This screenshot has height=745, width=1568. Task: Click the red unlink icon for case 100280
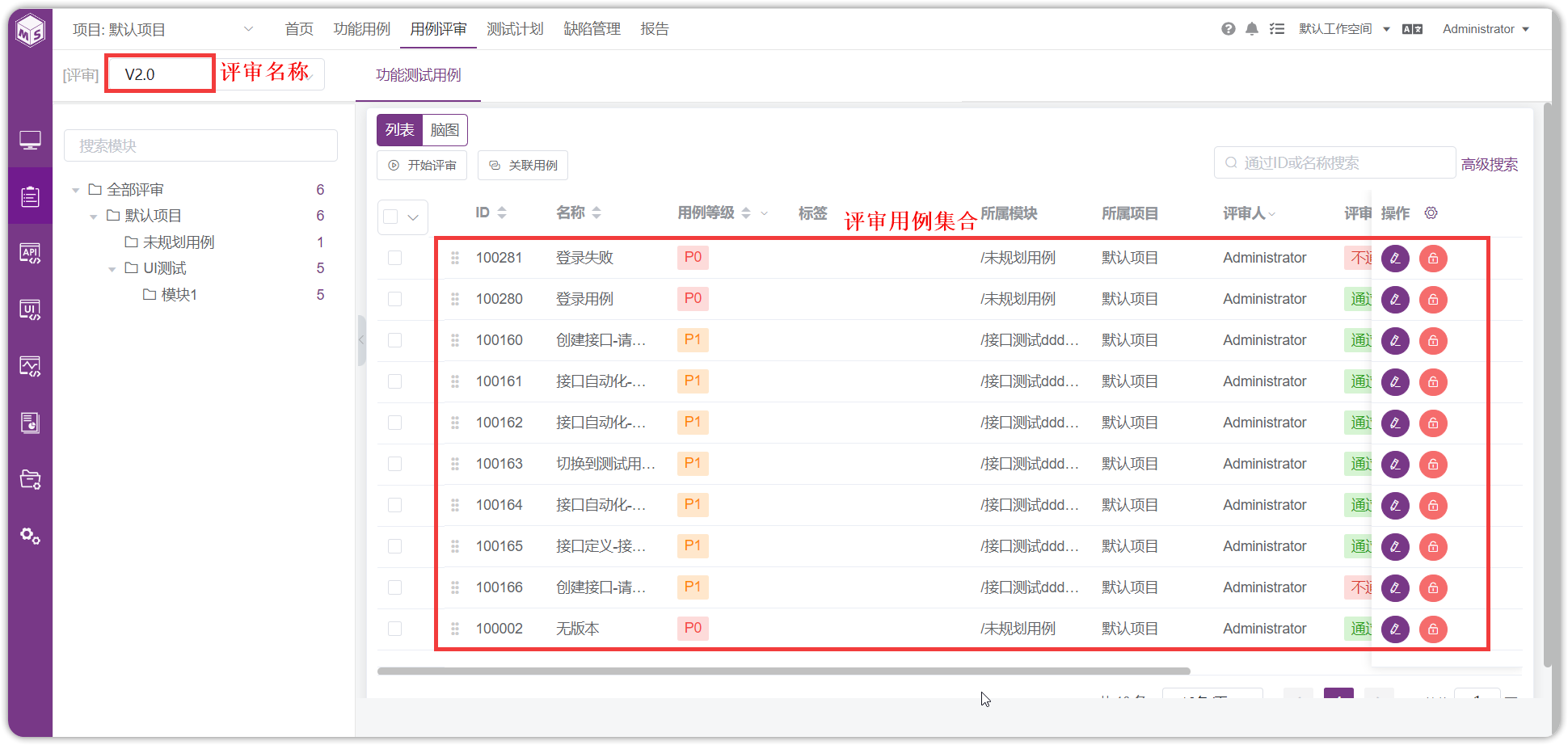coord(1433,300)
